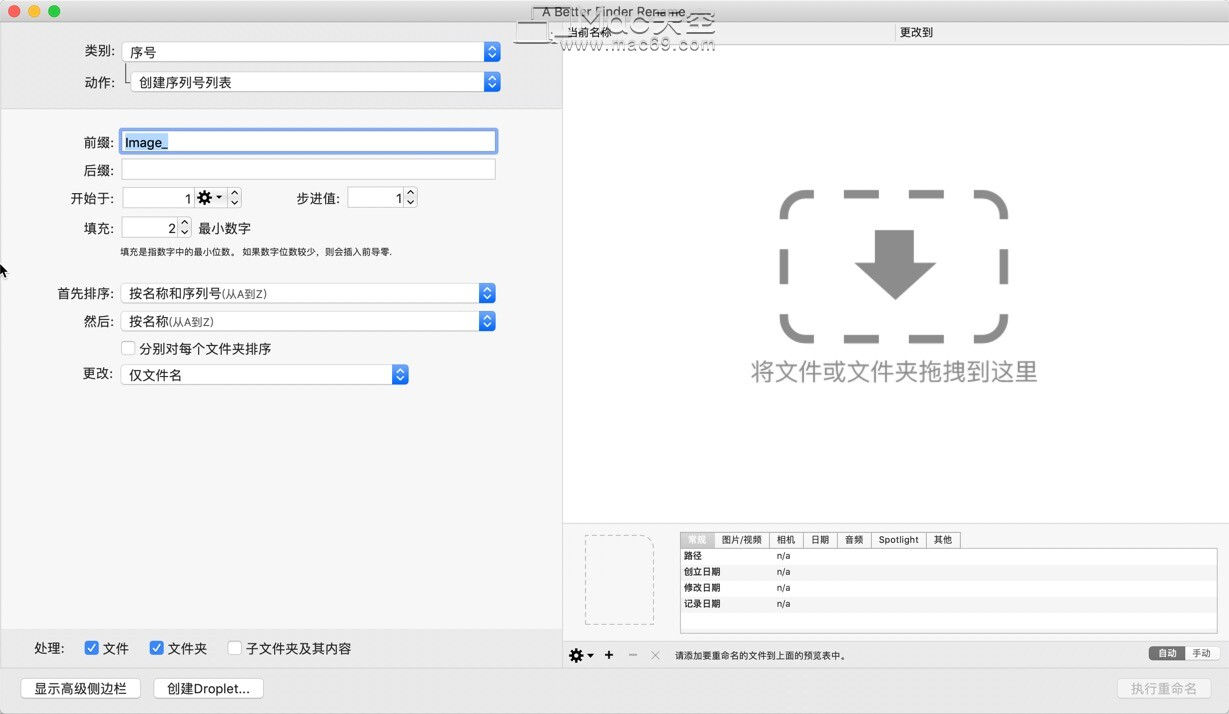Viewport: 1229px width, 714px height.
Task: Click the 填充 stepper arrows
Action: [x=184, y=228]
